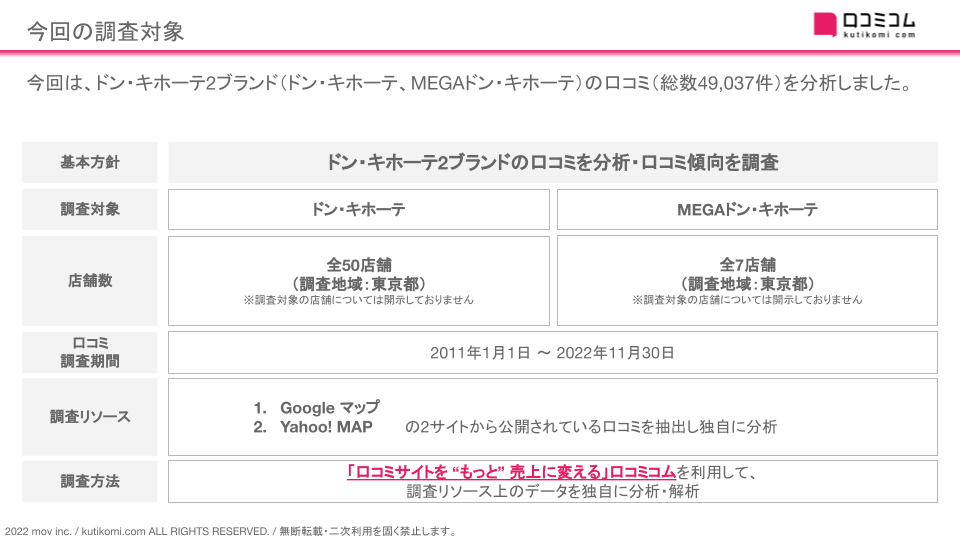Select the copyright footer 2022 mov inc.
Screen dimensions: 960x540
pos(230,531)
